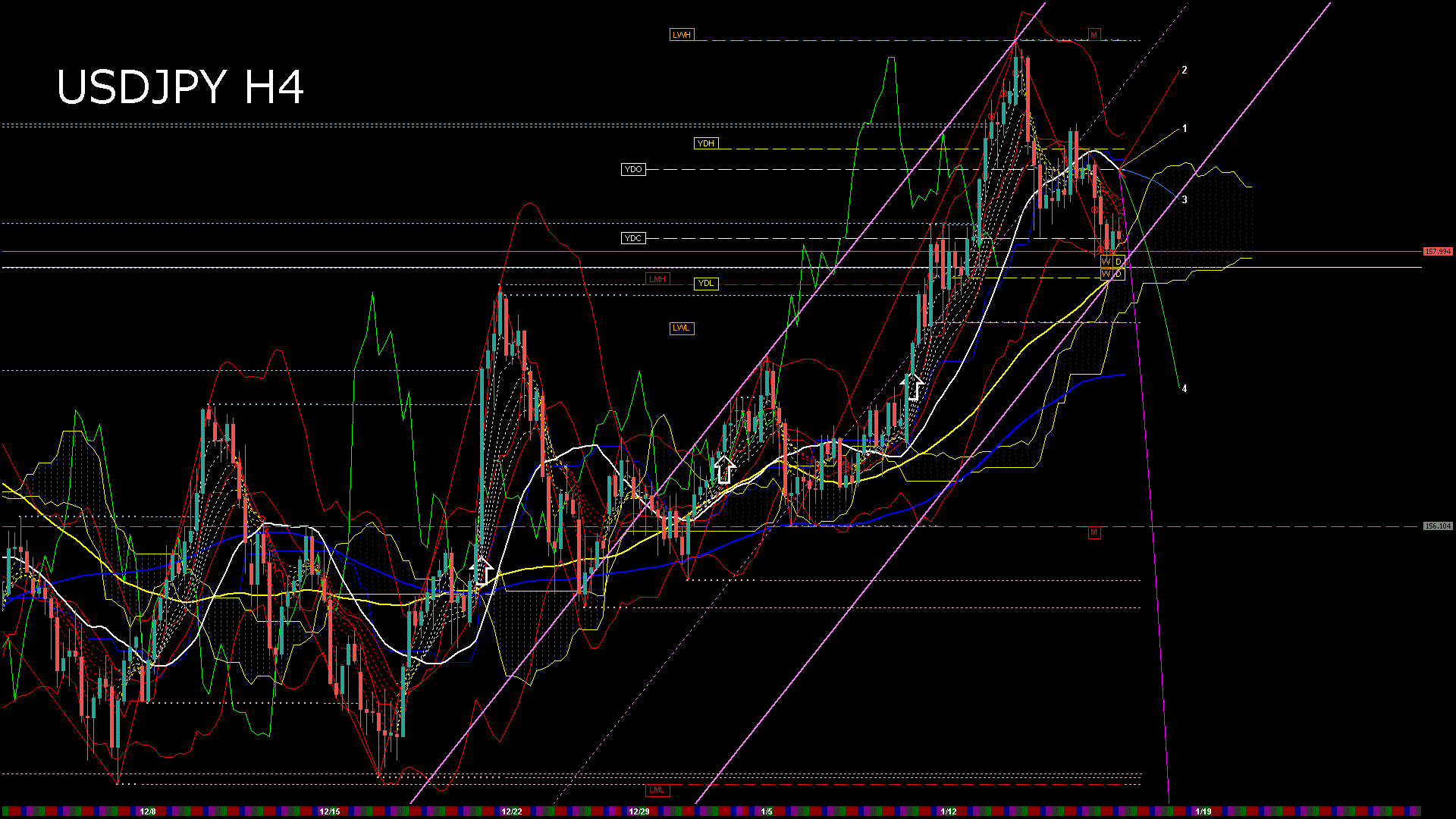Select the yellow YDH level label
Image resolution: width=1456 pixels, height=819 pixels.
coord(705,143)
